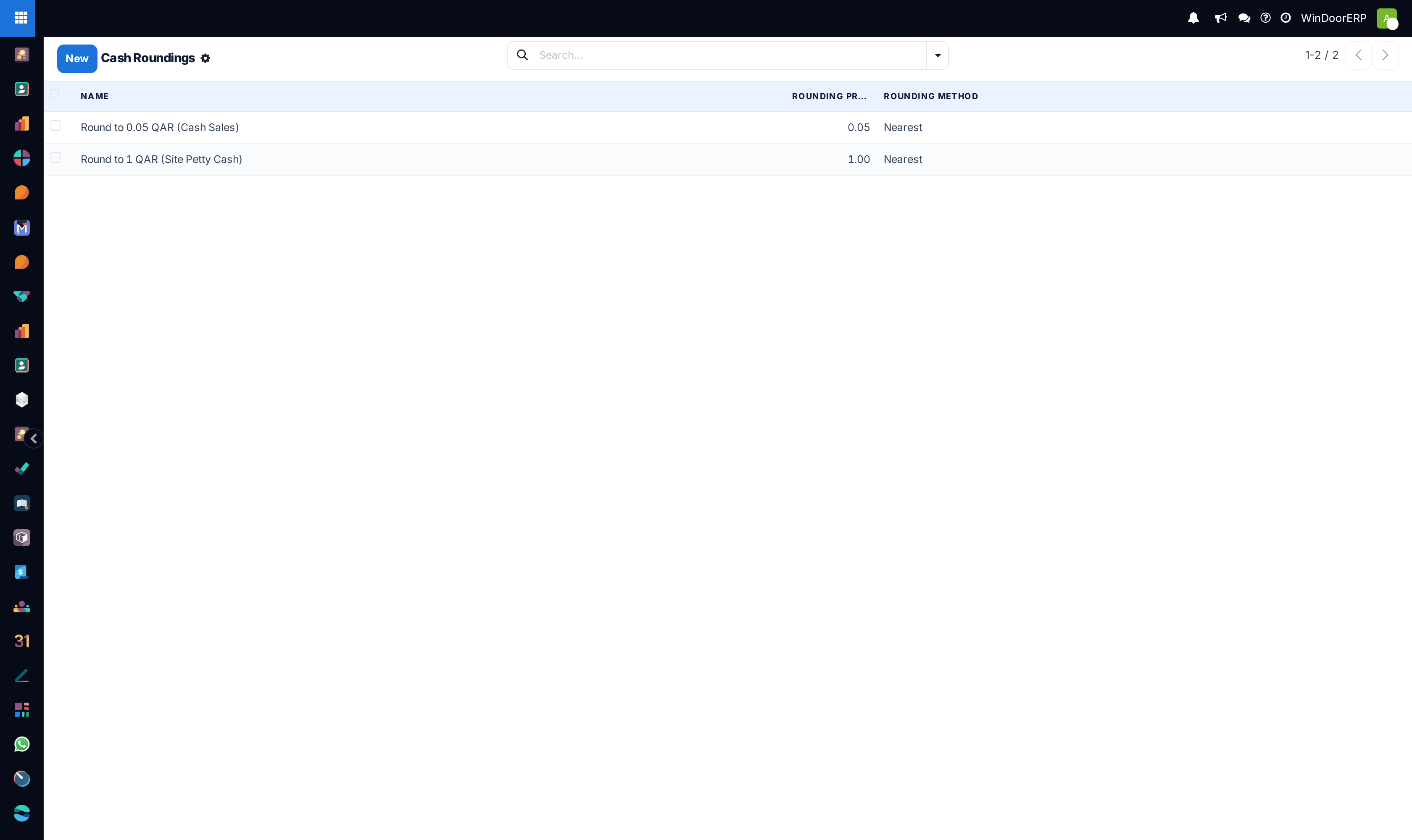Open the people group employees app
Screen dimensions: 1412x840
(21, 607)
